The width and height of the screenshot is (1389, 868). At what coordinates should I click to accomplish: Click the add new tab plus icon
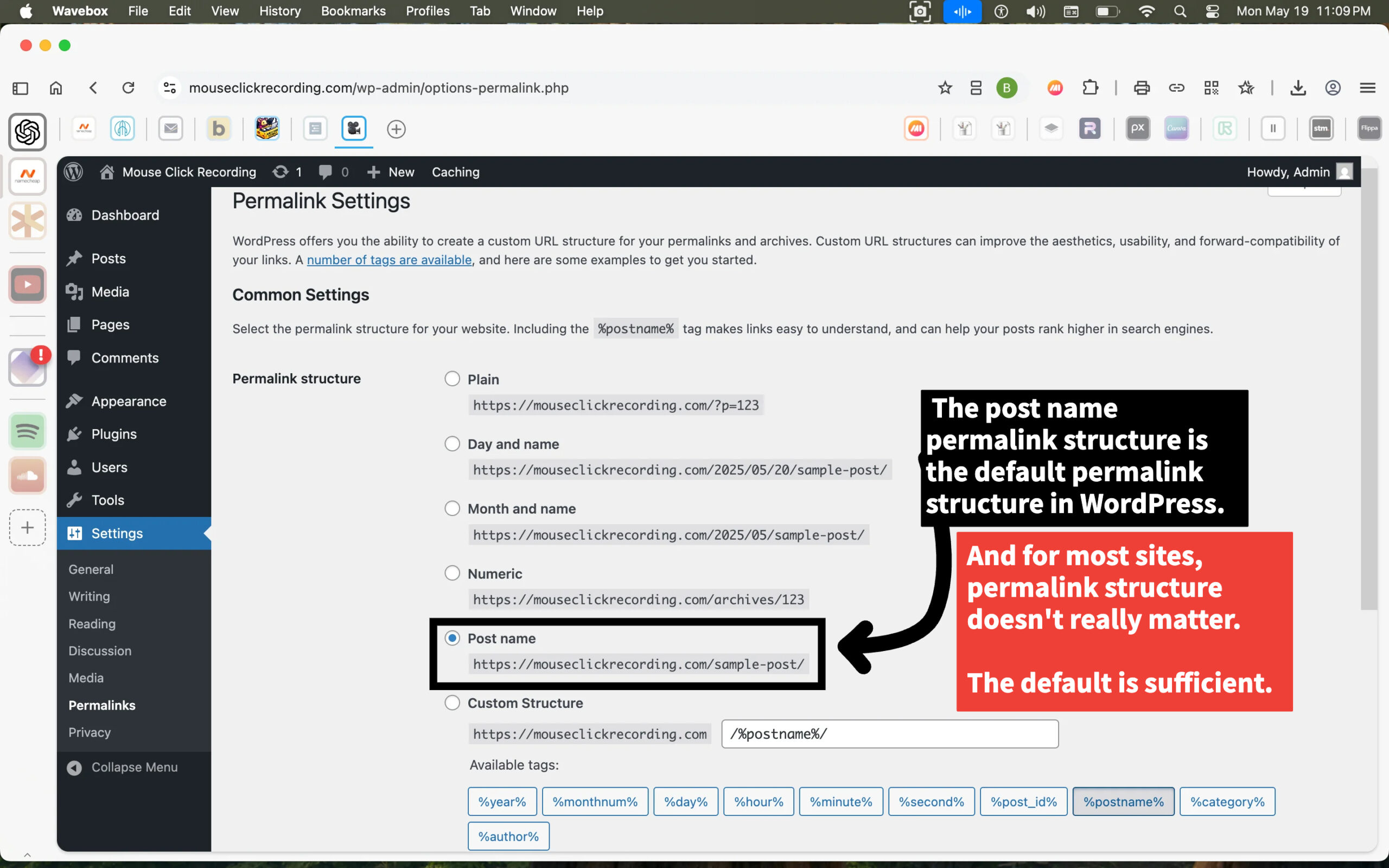396,129
